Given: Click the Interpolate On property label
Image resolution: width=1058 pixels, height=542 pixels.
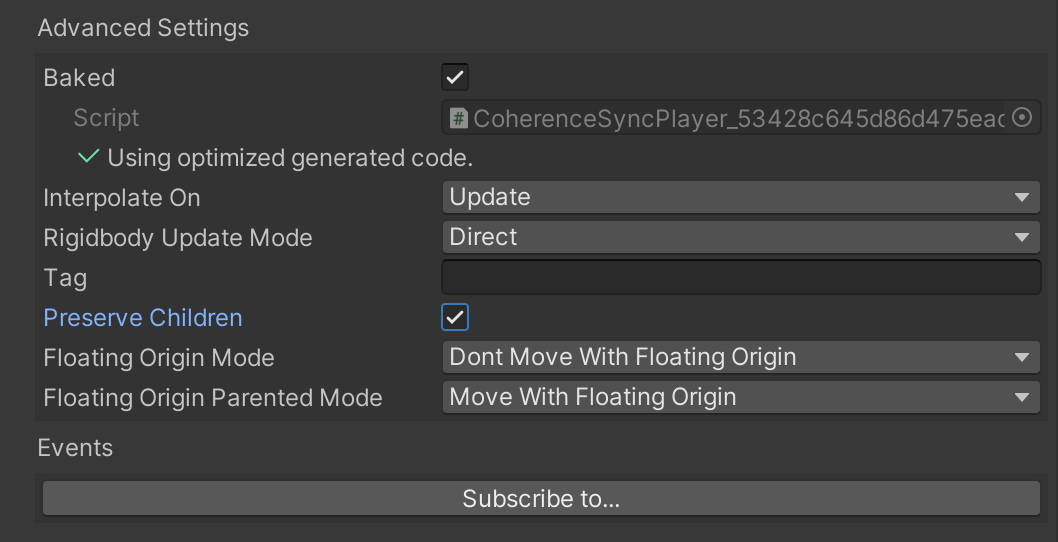Looking at the screenshot, I should (x=122, y=198).
